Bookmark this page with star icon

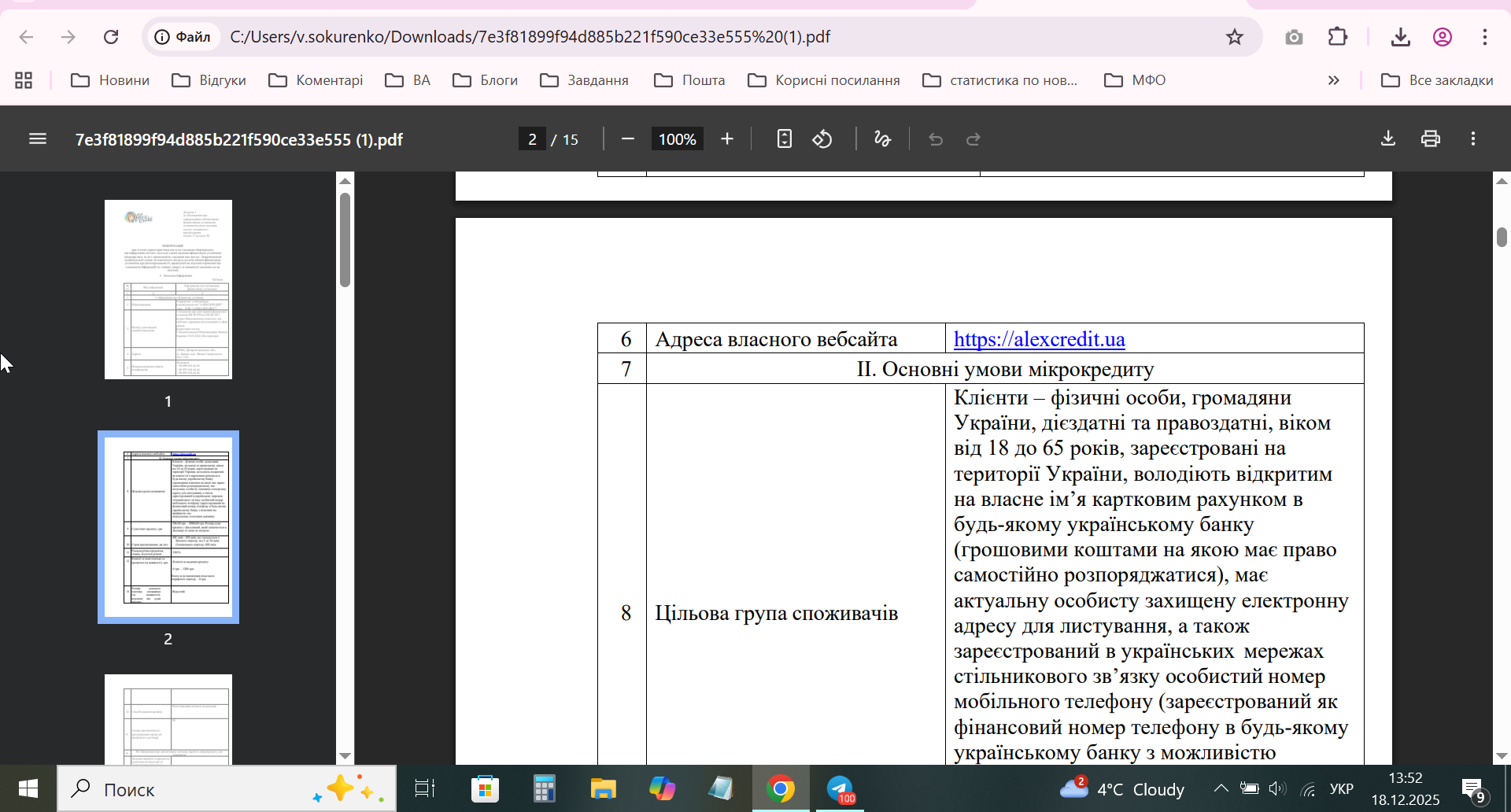[x=1234, y=37]
